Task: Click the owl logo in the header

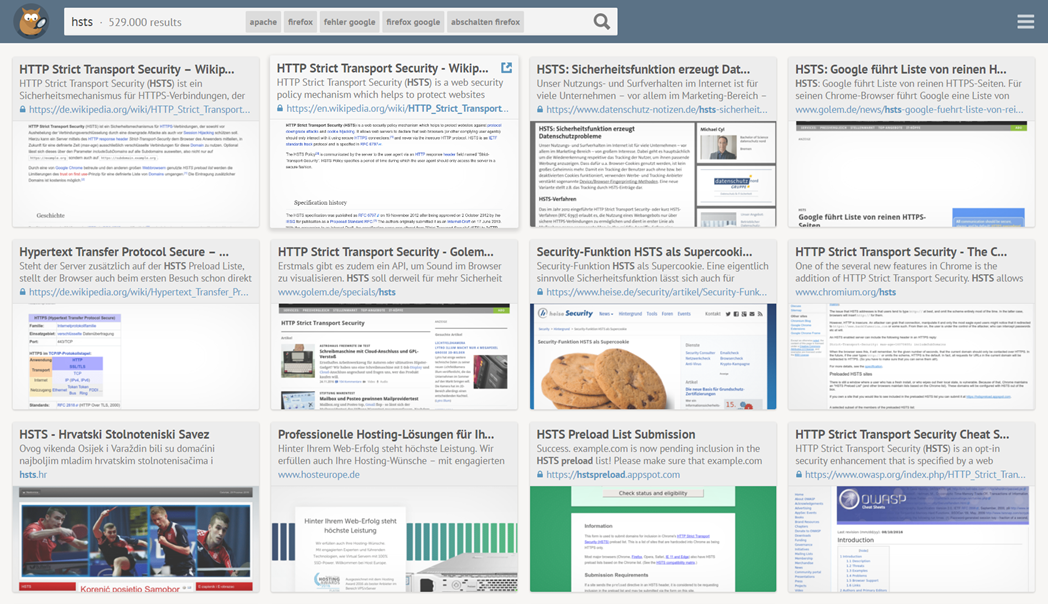Action: pyautogui.click(x=31, y=21)
